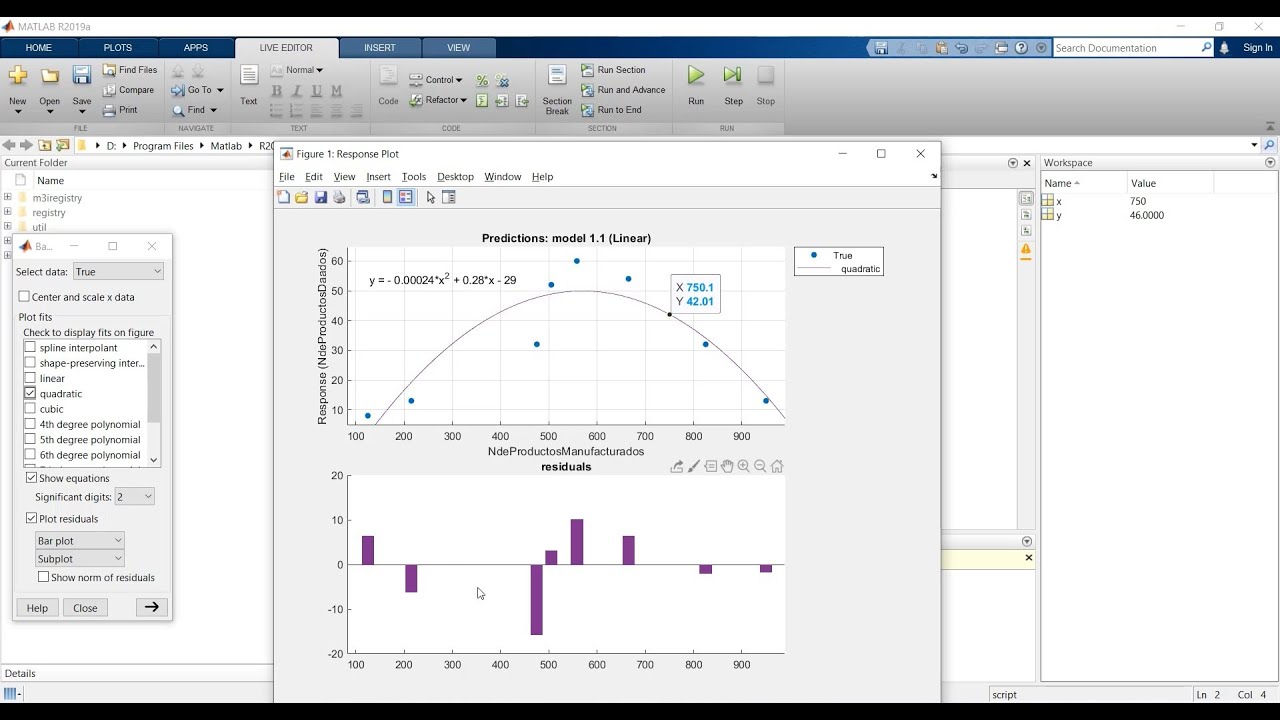Click Run and Advance button

pyautogui.click(x=622, y=90)
